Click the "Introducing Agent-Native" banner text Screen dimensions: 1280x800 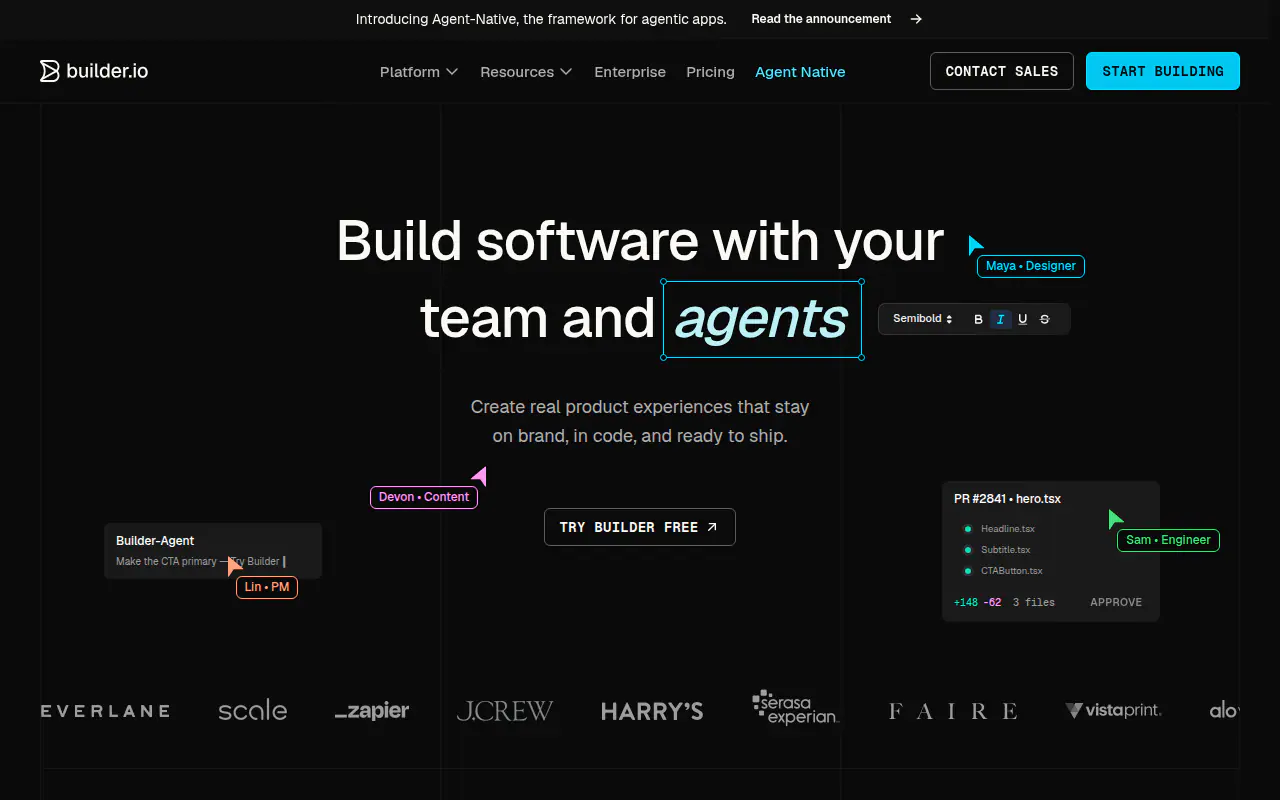click(541, 19)
